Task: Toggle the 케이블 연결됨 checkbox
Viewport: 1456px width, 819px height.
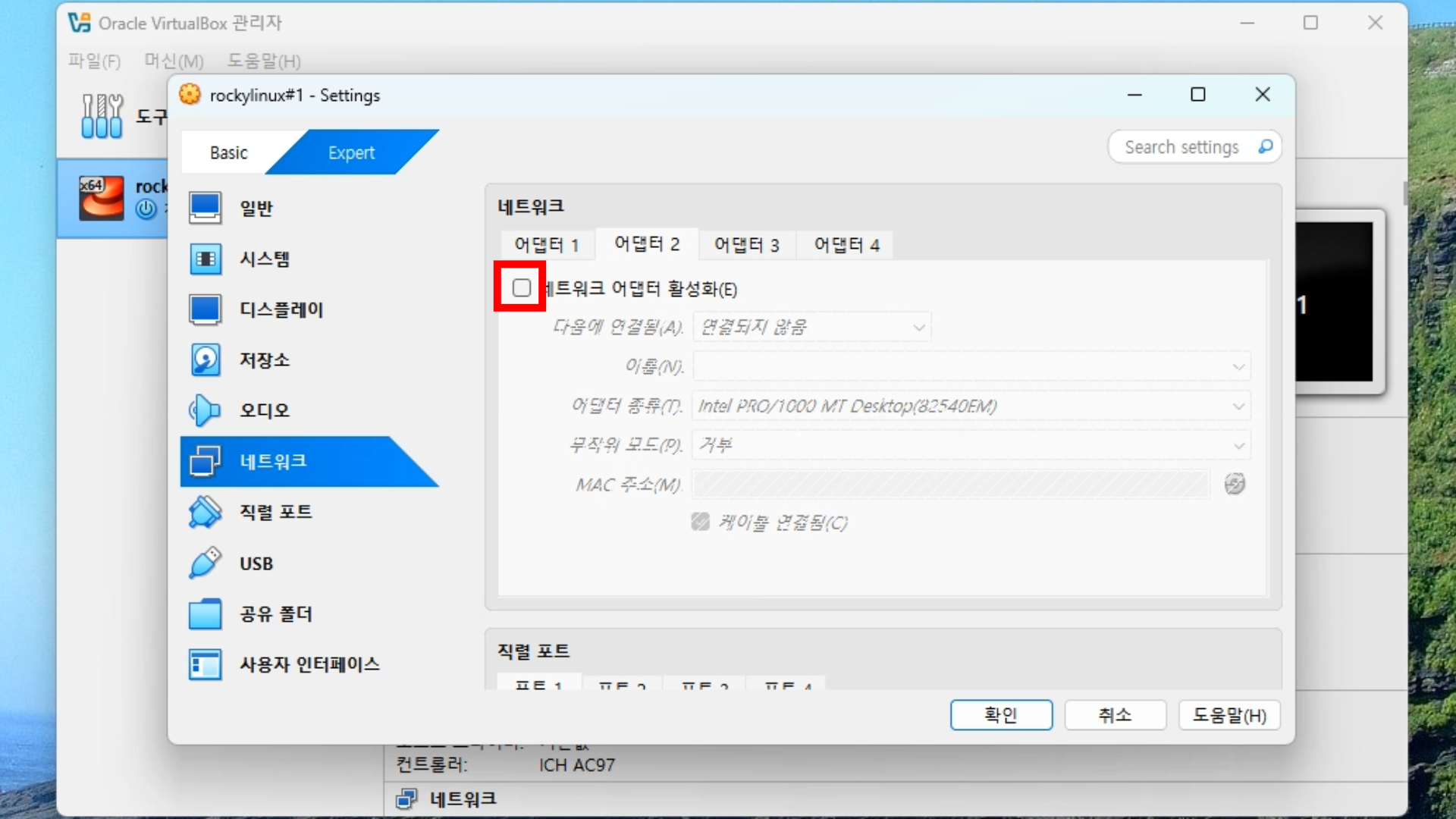Action: [700, 522]
